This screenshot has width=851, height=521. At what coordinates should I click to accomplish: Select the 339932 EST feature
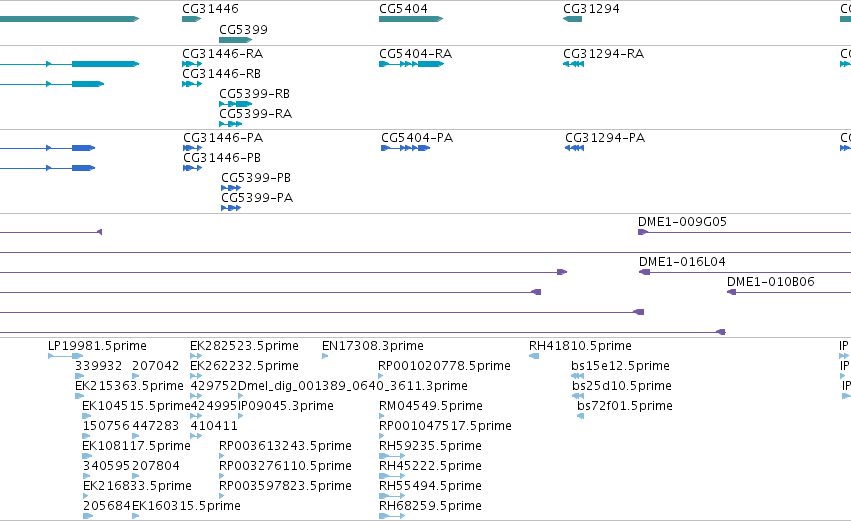(80, 377)
